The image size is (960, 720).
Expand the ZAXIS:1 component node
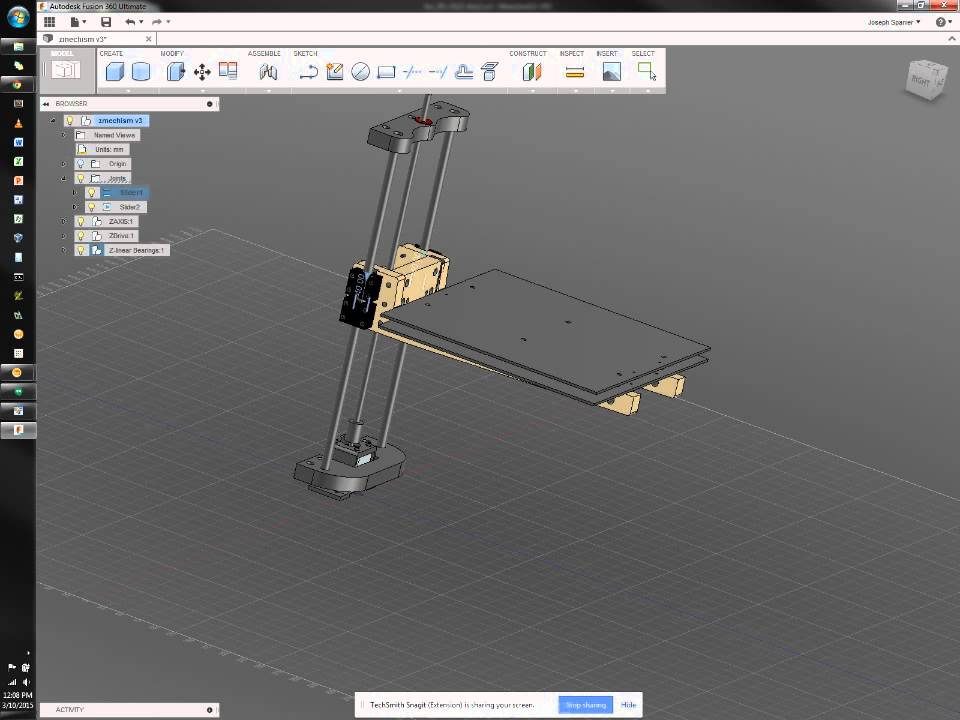tap(64, 222)
